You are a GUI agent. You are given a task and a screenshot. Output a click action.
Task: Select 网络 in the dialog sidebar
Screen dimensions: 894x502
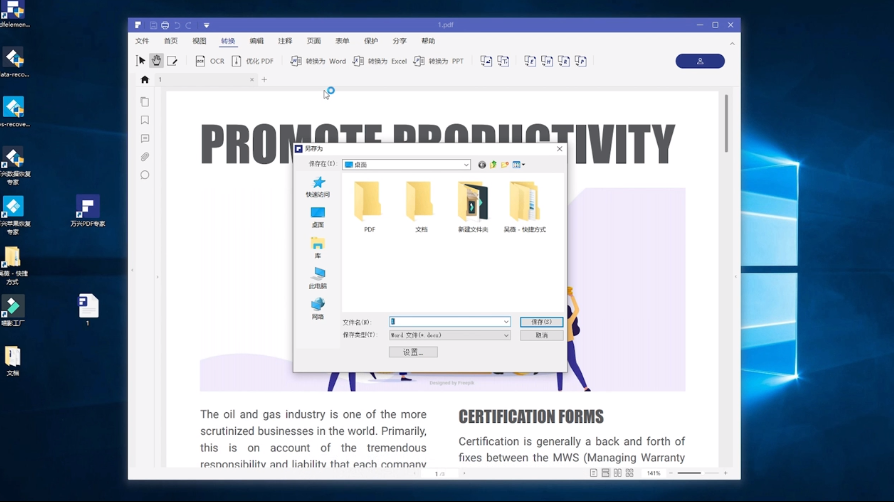(318, 309)
